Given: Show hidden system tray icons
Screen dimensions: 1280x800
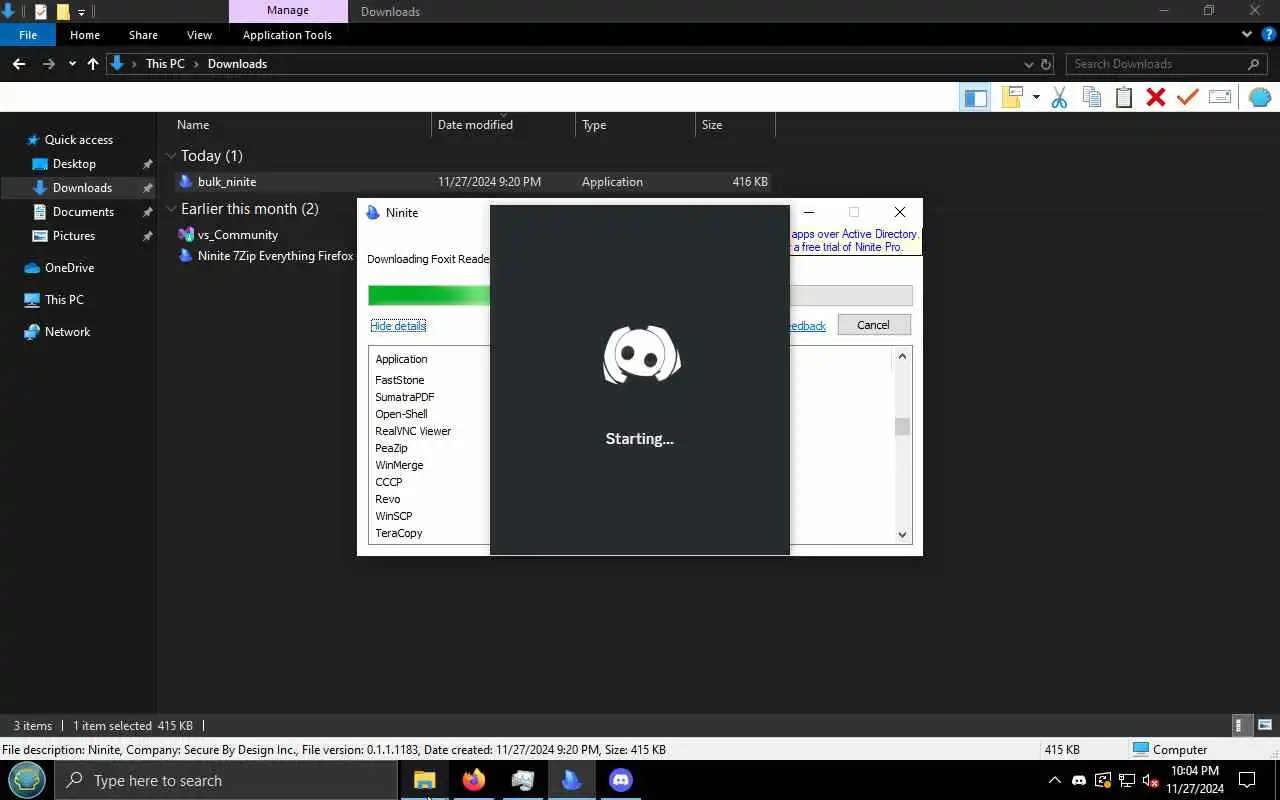Looking at the screenshot, I should click(1054, 780).
